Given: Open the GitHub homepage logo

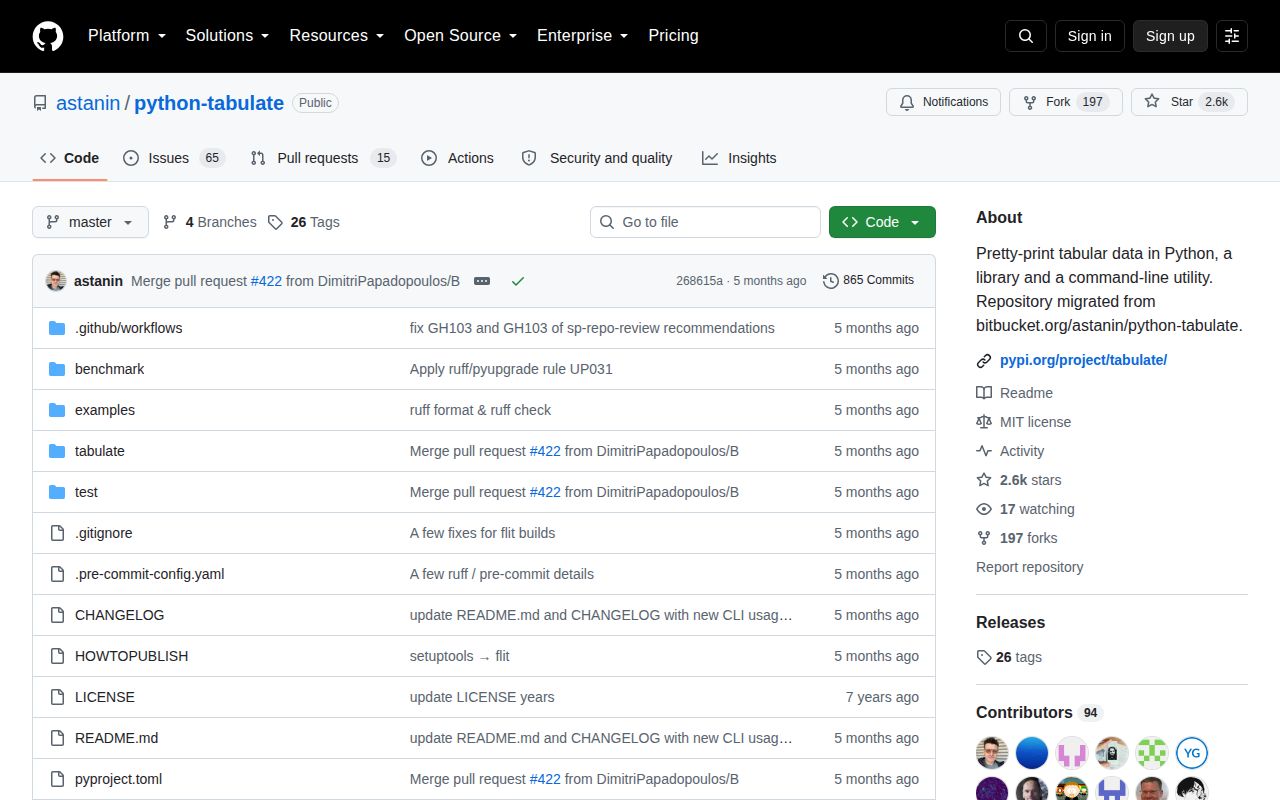Looking at the screenshot, I should point(48,36).
